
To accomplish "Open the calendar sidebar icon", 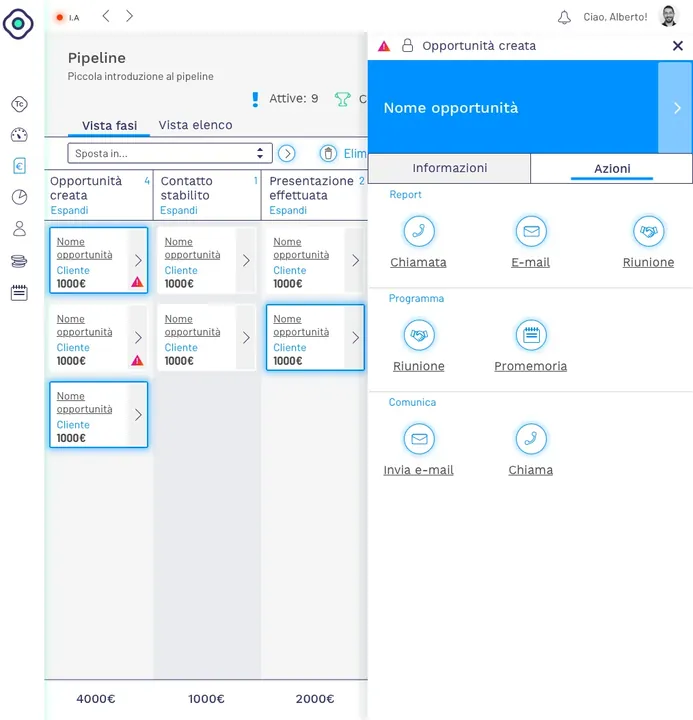I will click(x=19, y=292).
